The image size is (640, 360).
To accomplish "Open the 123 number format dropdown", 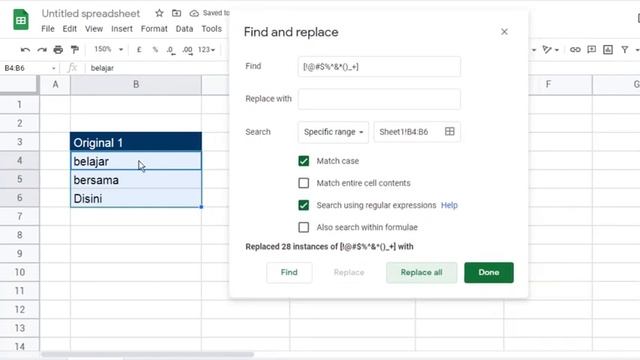I will tap(207, 50).
